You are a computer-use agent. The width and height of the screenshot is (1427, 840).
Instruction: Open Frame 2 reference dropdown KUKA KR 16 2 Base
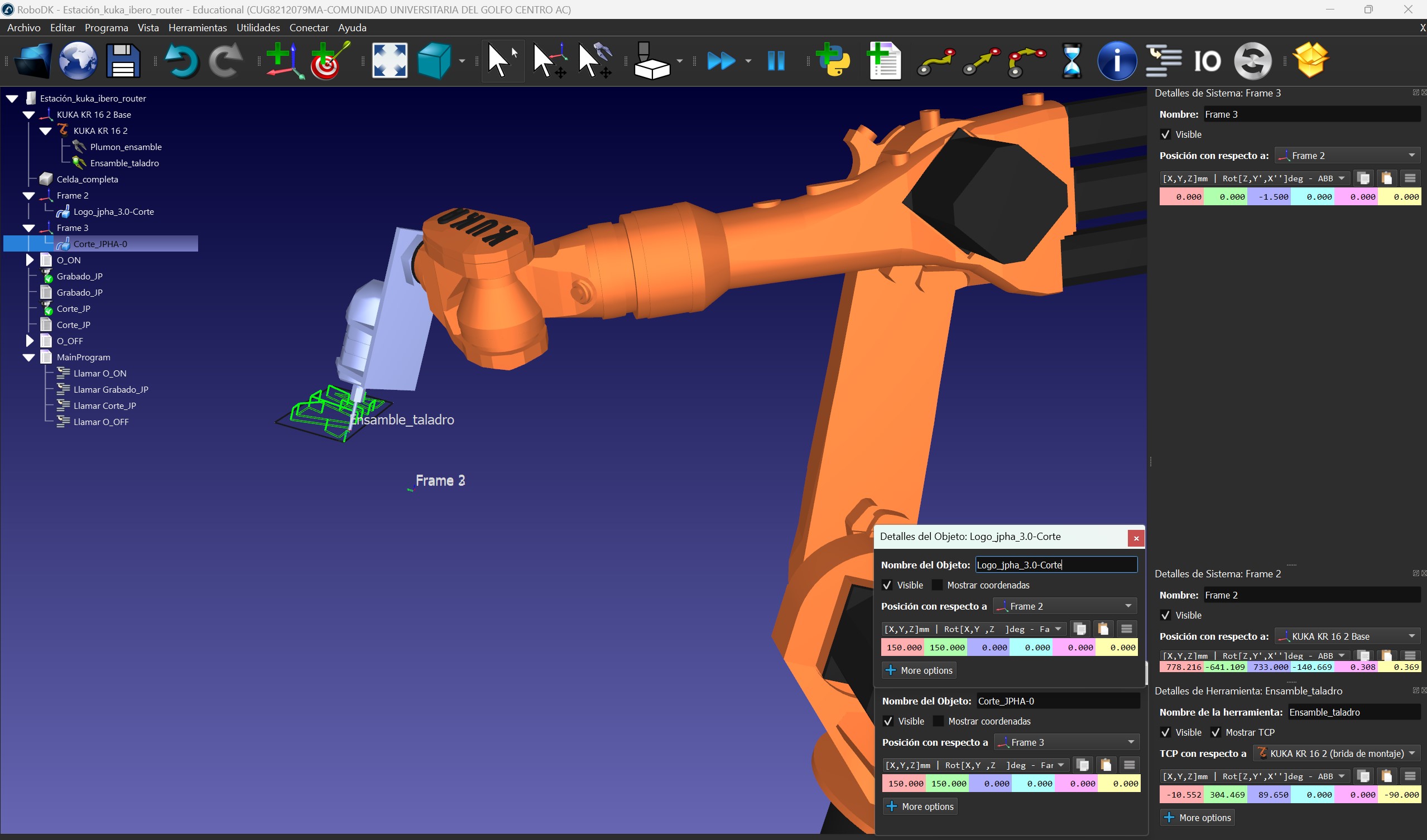pos(1347,636)
